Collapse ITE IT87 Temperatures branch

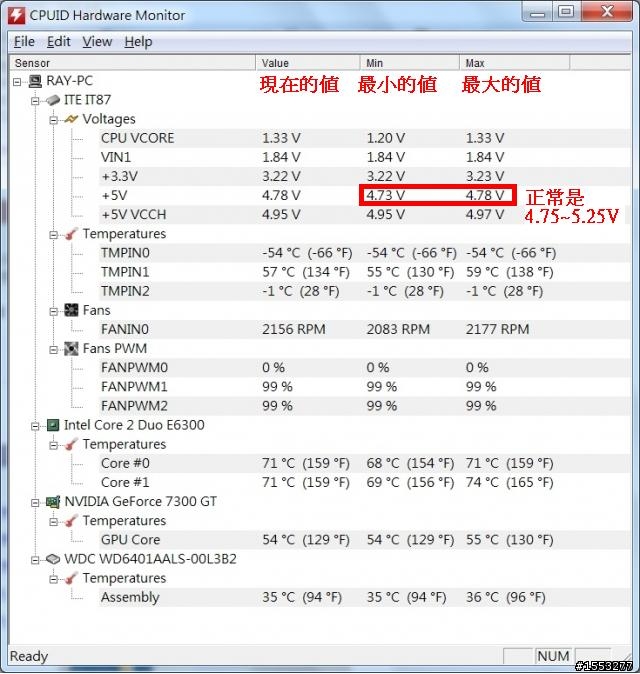pyautogui.click(x=54, y=235)
